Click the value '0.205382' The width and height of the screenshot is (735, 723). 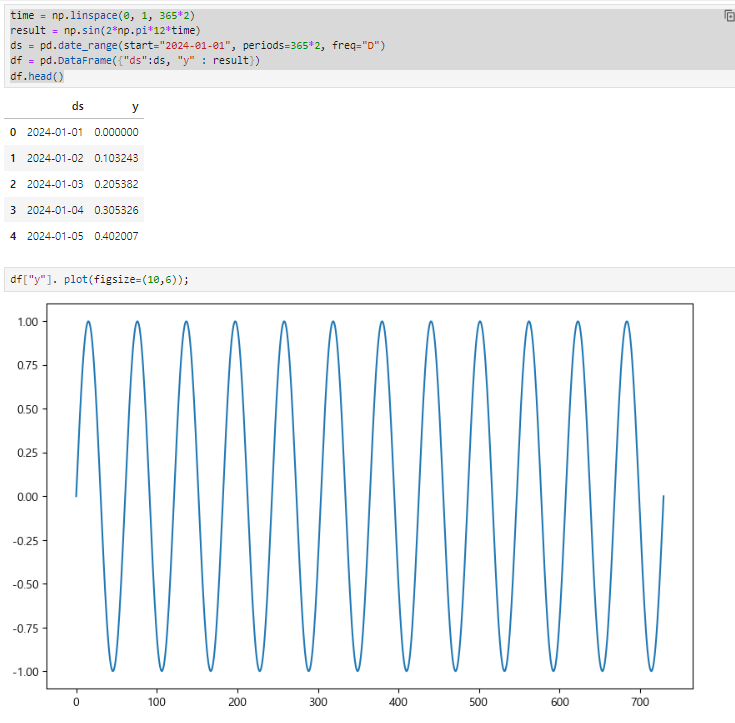click(116, 184)
